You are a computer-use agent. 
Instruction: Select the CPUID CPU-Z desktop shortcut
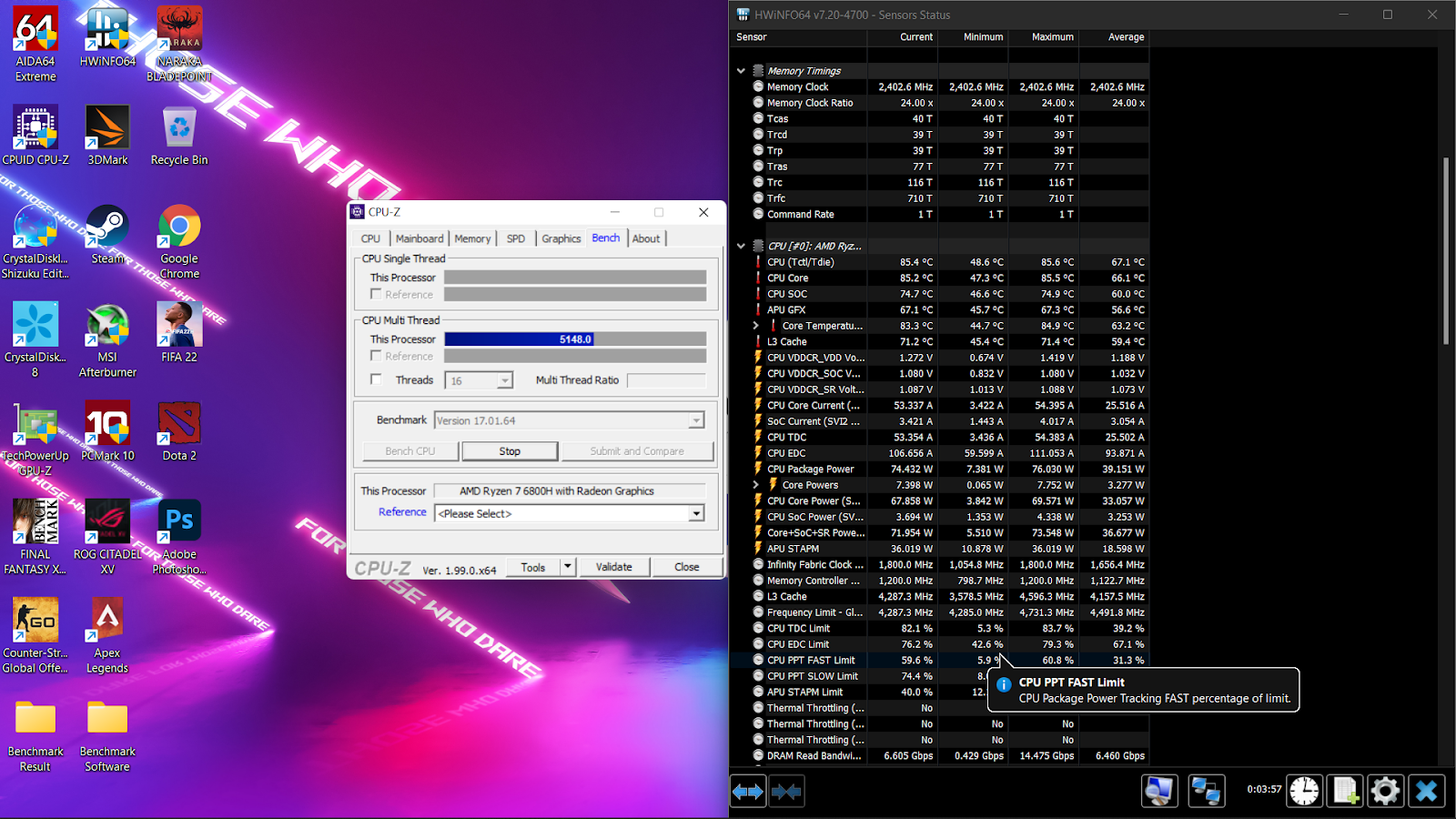click(35, 135)
